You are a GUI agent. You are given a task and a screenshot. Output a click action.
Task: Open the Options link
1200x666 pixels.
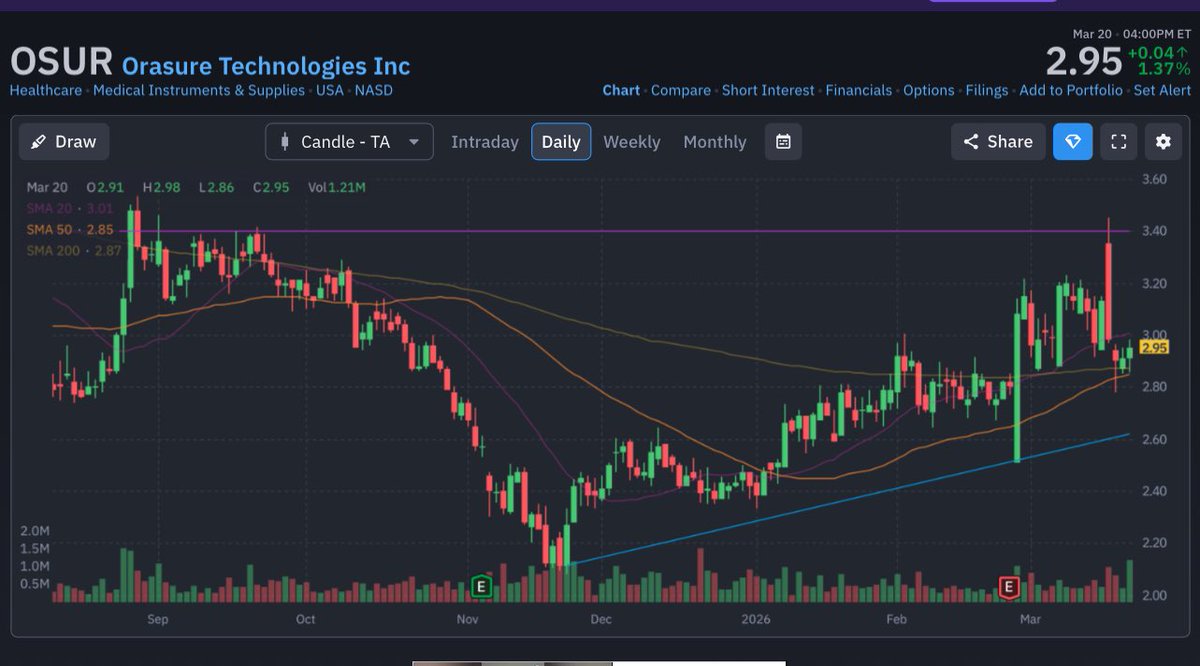(x=929, y=90)
